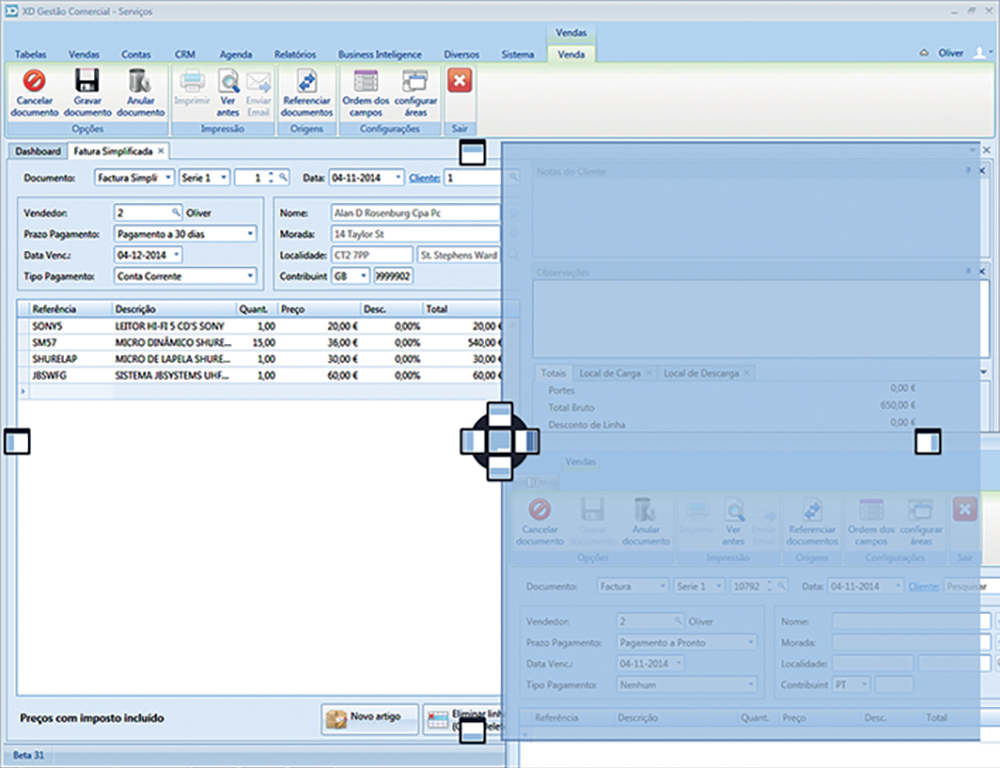Expand the Data Venc. date picker
1000x768 pixels.
176,255
